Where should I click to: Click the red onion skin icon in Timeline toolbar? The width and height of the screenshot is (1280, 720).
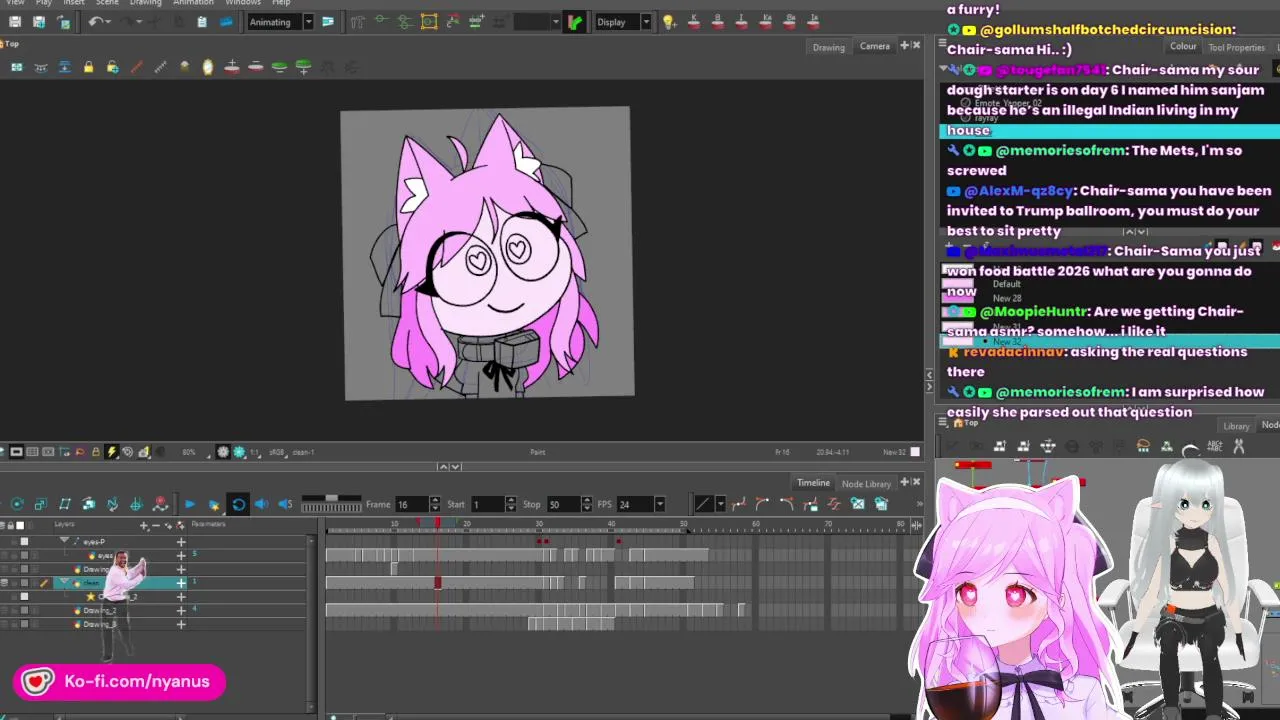pyautogui.click(x=160, y=504)
